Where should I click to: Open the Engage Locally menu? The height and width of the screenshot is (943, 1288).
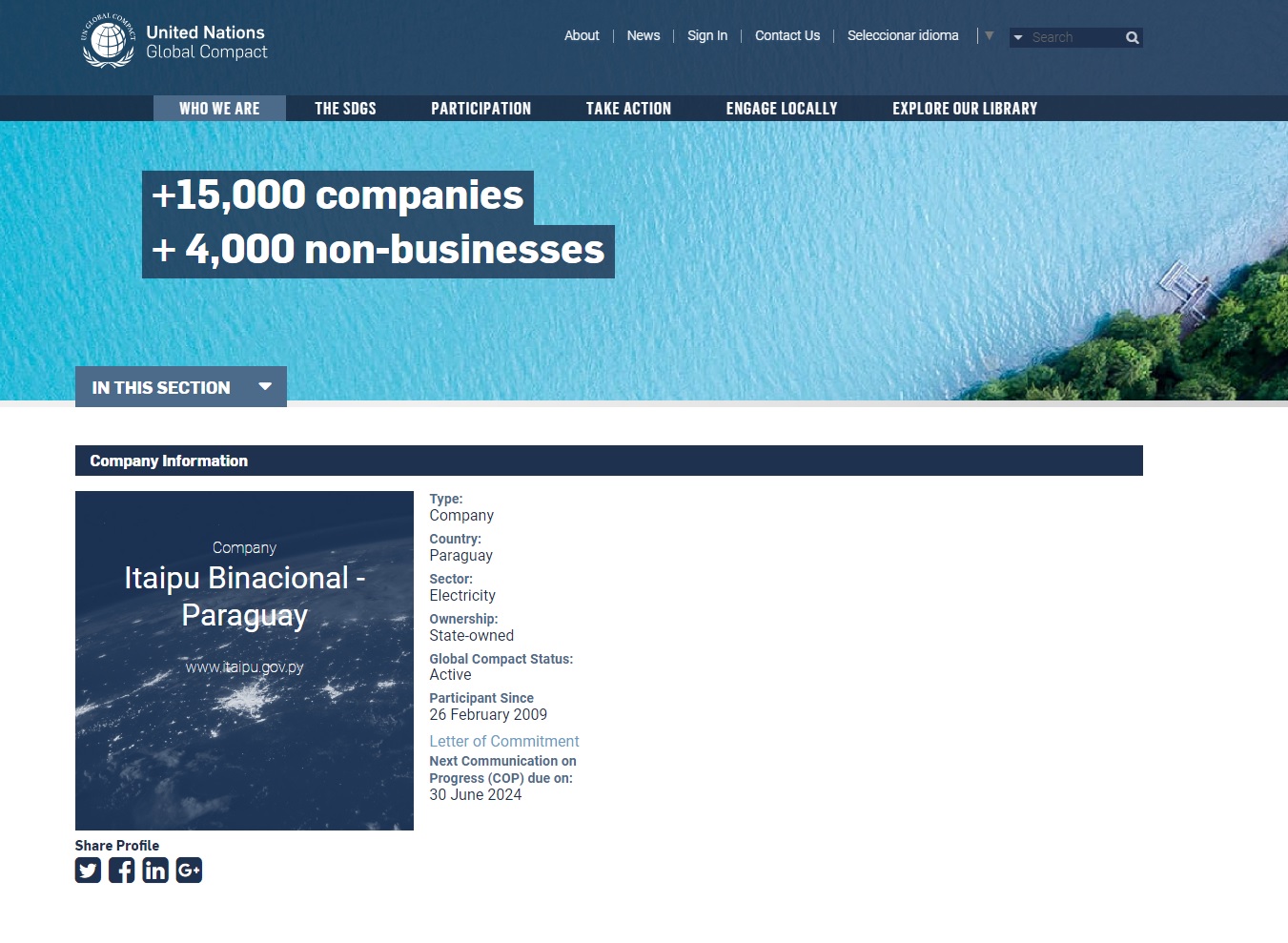(782, 109)
